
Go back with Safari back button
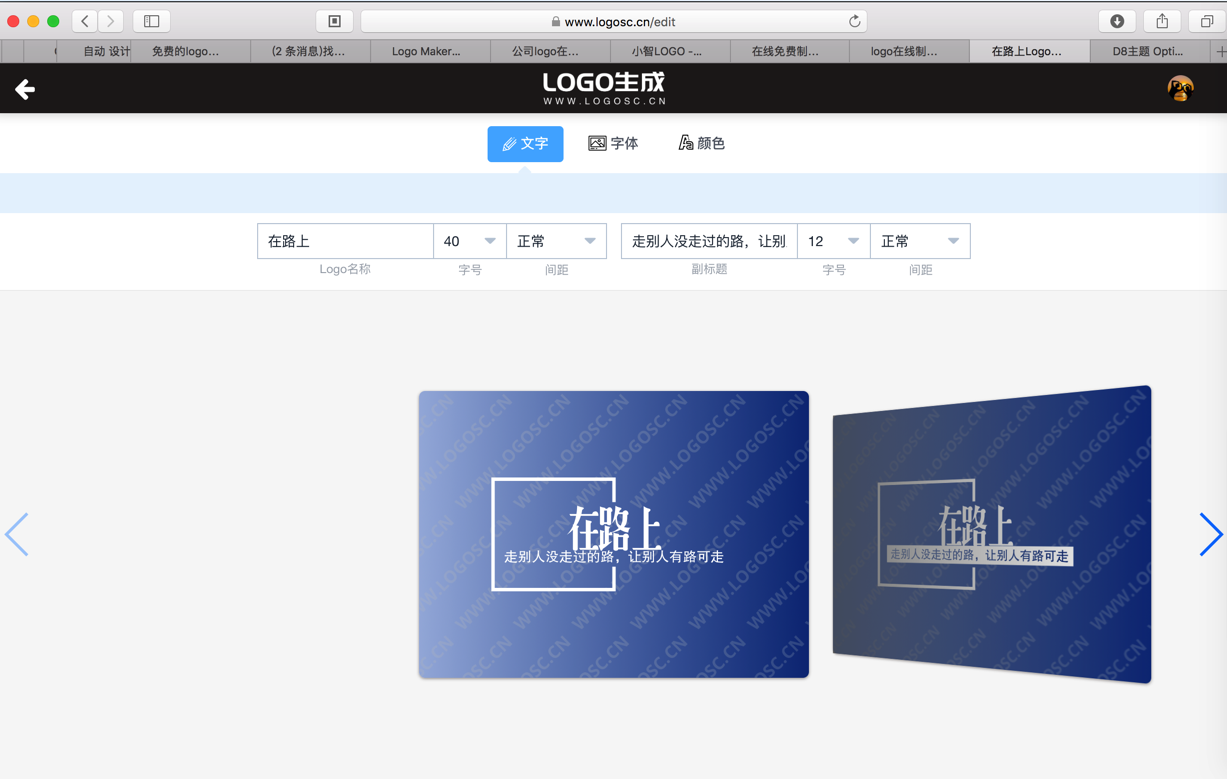[86, 21]
